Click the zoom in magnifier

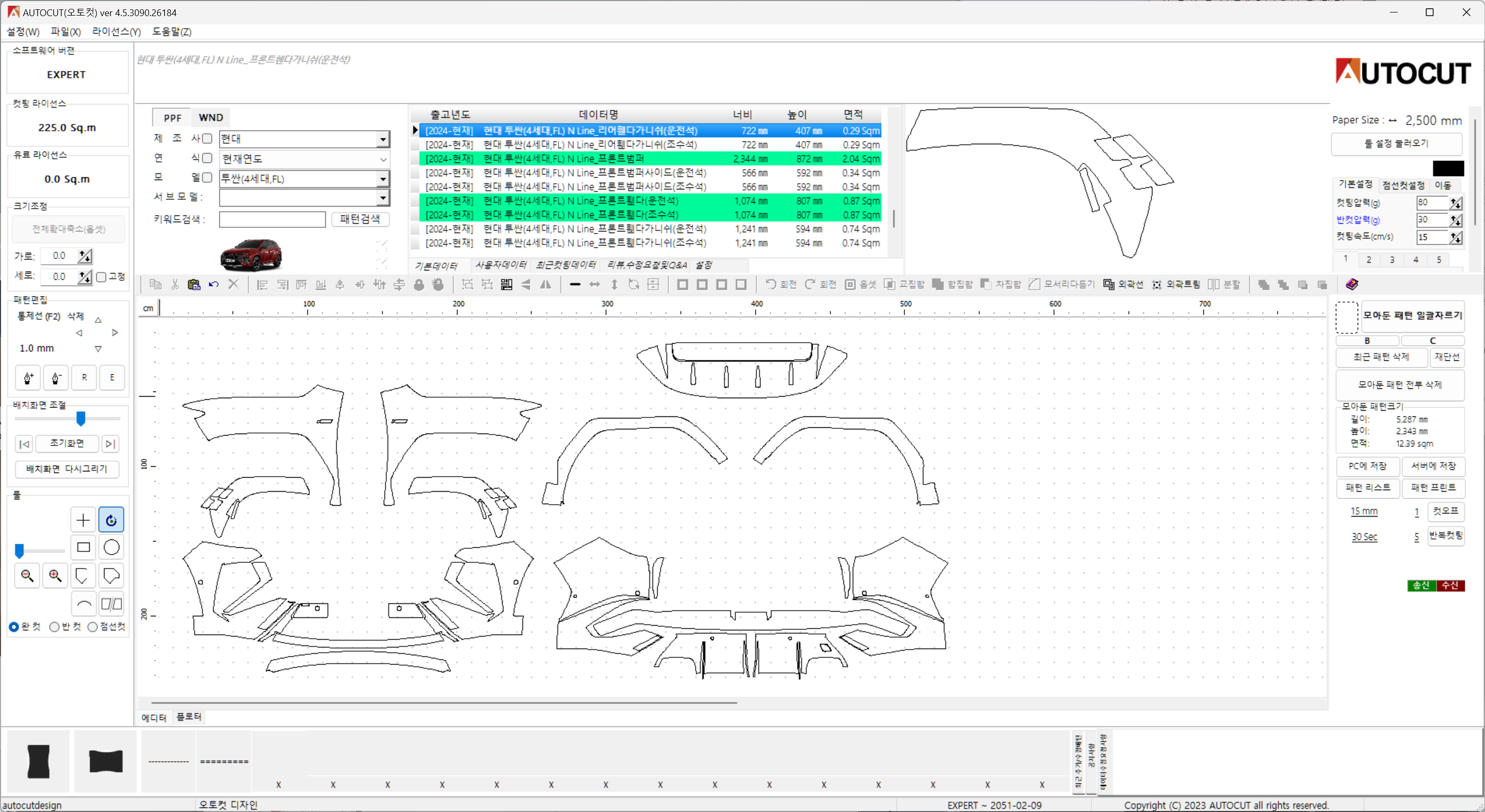(56, 575)
